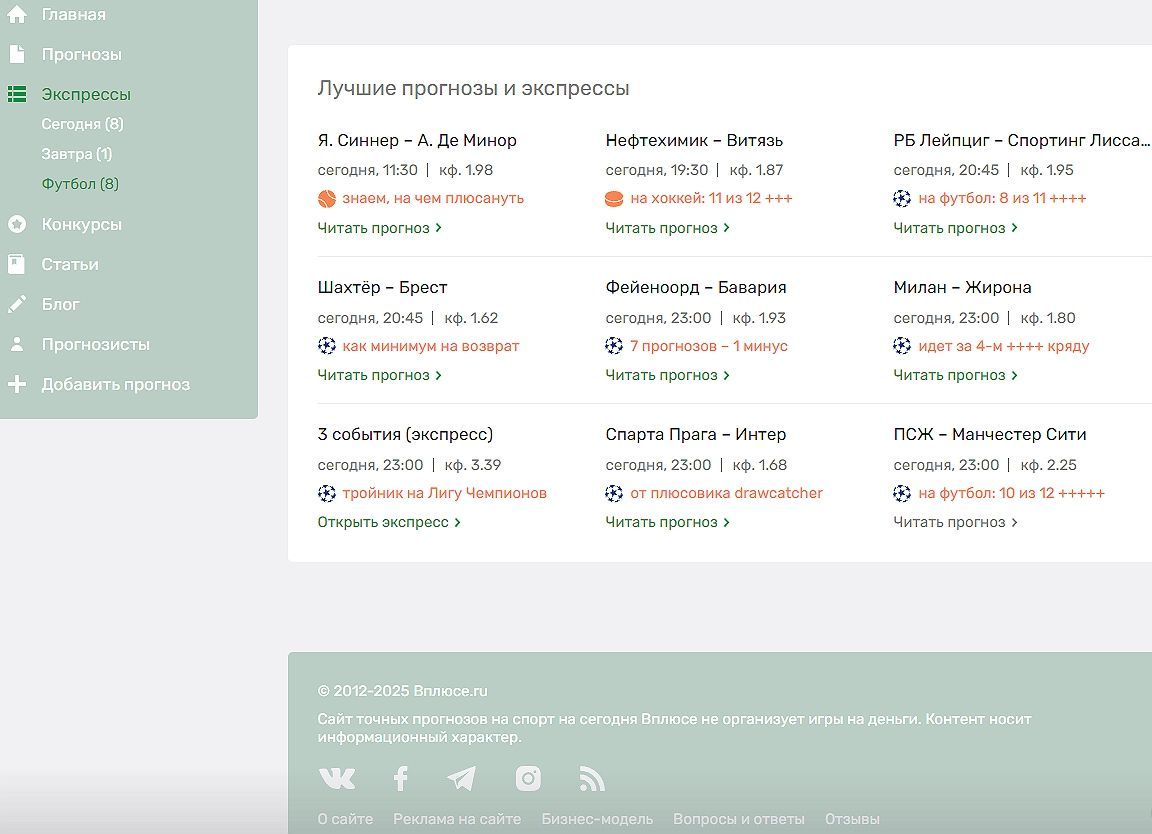Image resolution: width=1152 pixels, height=834 pixels.
Task: Open the Главная menu item
Action: (73, 15)
